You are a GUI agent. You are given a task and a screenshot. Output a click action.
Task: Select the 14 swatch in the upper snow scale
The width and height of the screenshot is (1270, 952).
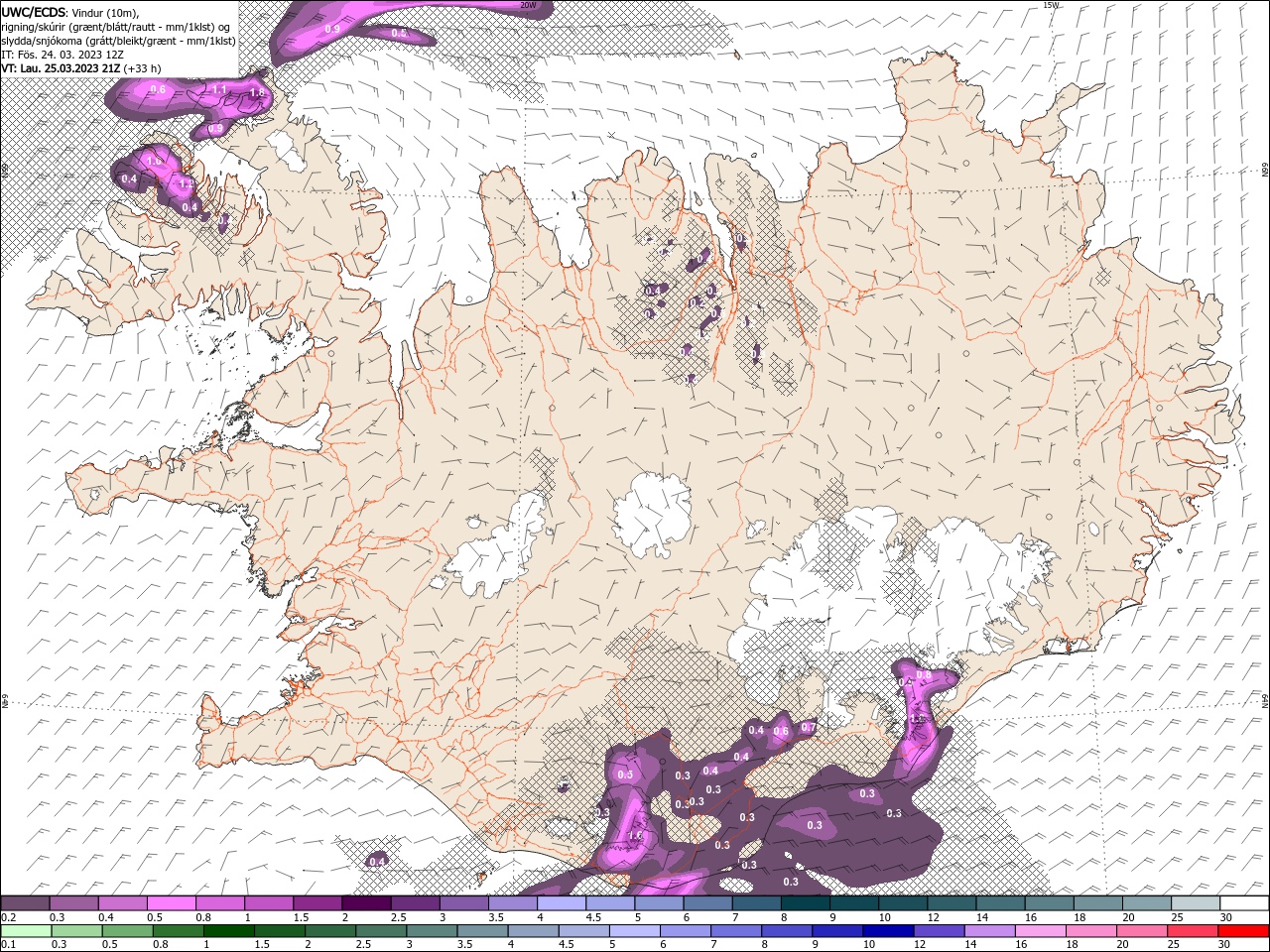click(x=1001, y=902)
